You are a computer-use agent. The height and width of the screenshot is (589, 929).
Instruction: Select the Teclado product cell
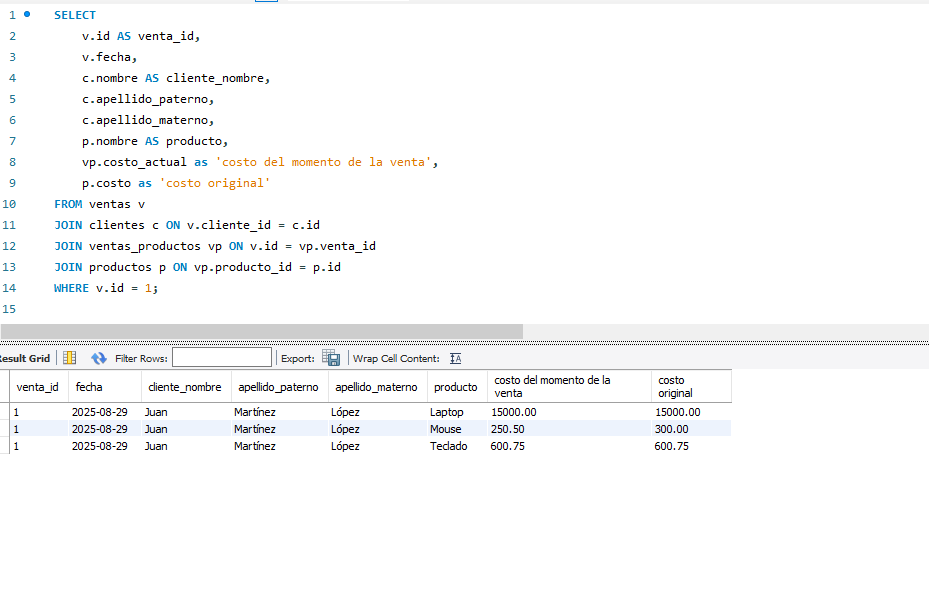coord(449,446)
